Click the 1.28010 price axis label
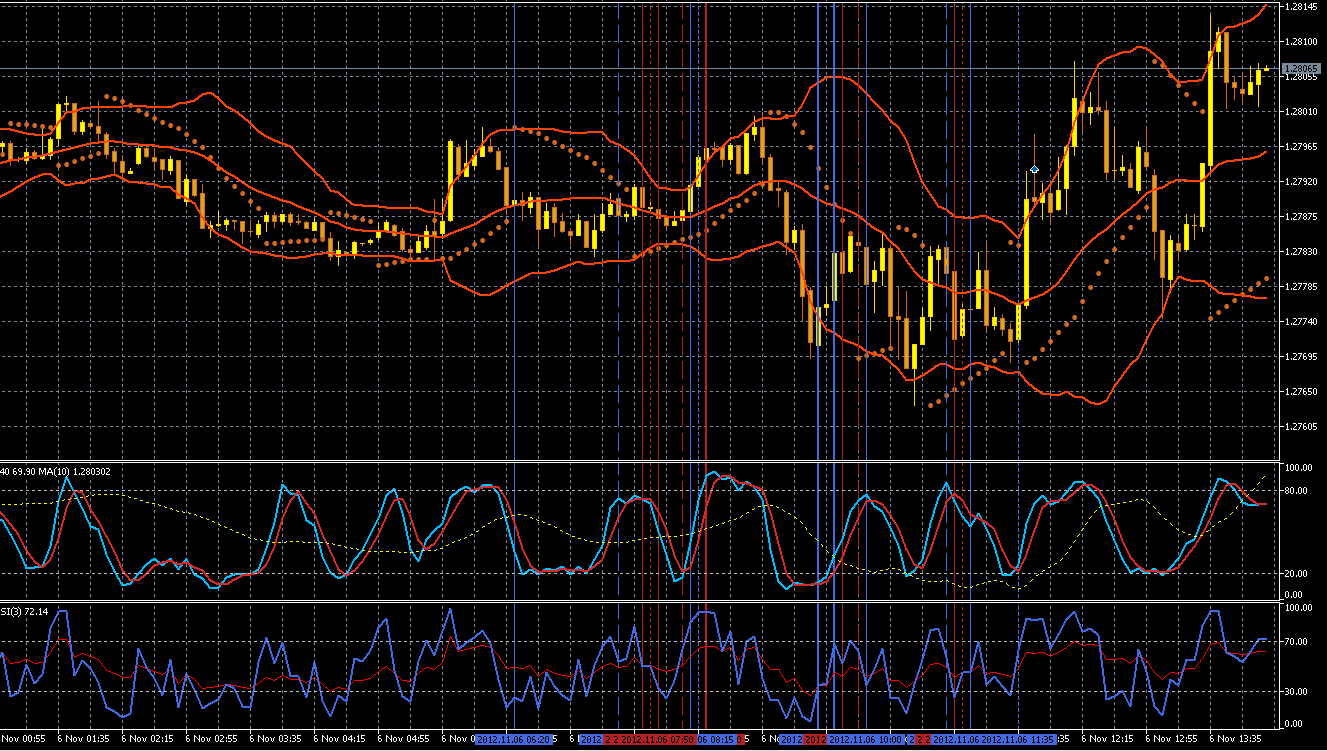The height and width of the screenshot is (751, 1327). 1301,112
